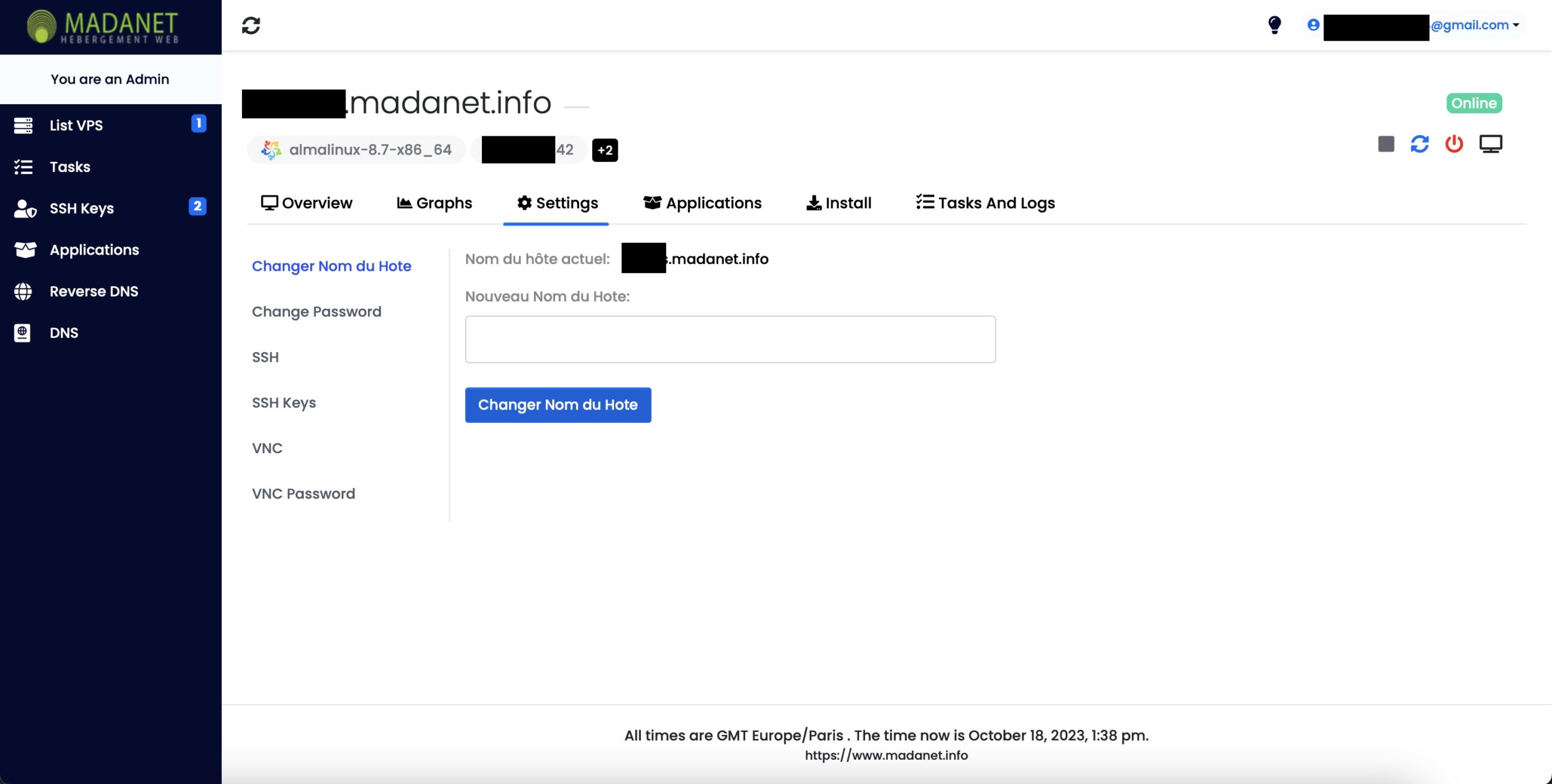
Task: Switch to the Graphs tab
Action: tap(434, 203)
